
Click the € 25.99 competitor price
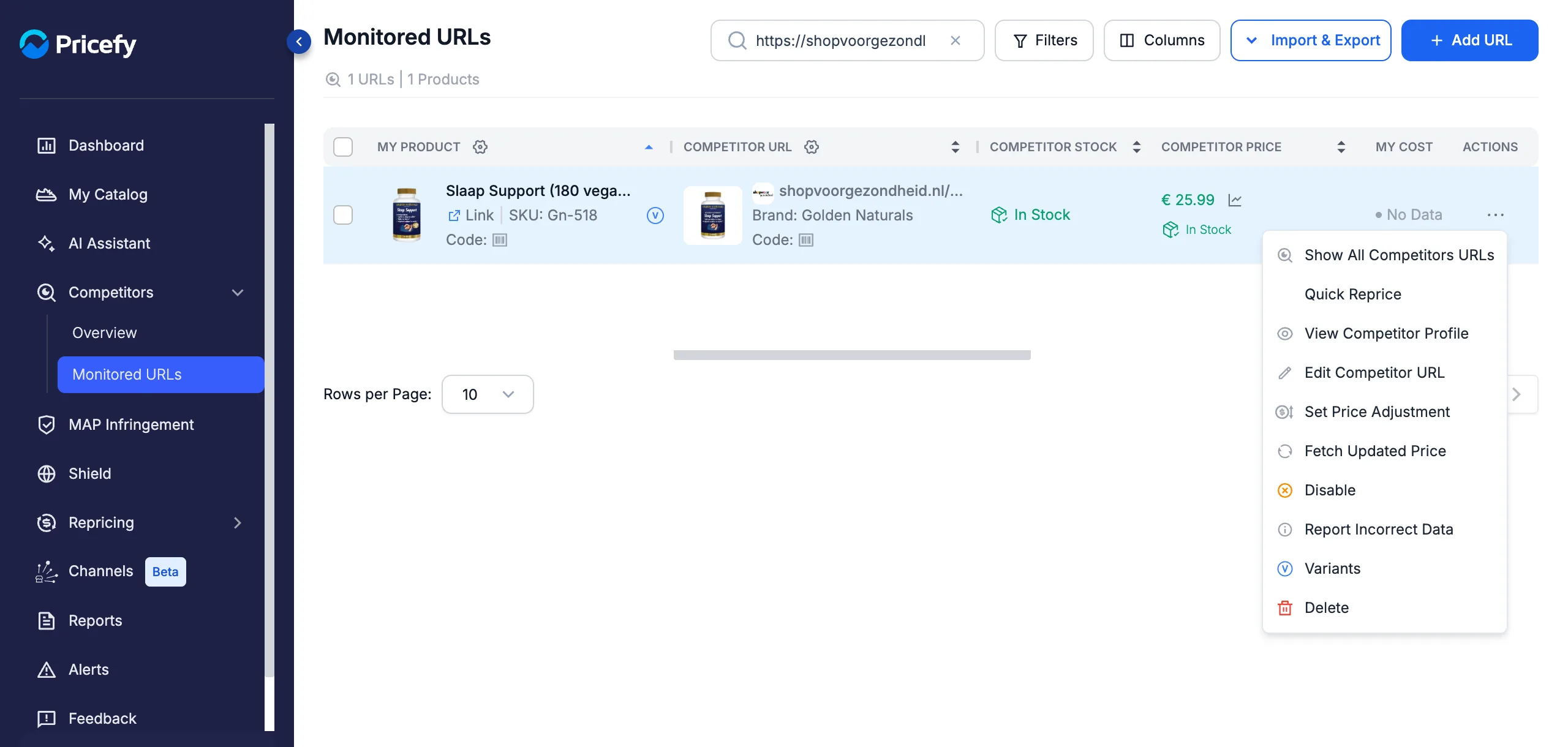[x=1187, y=200]
